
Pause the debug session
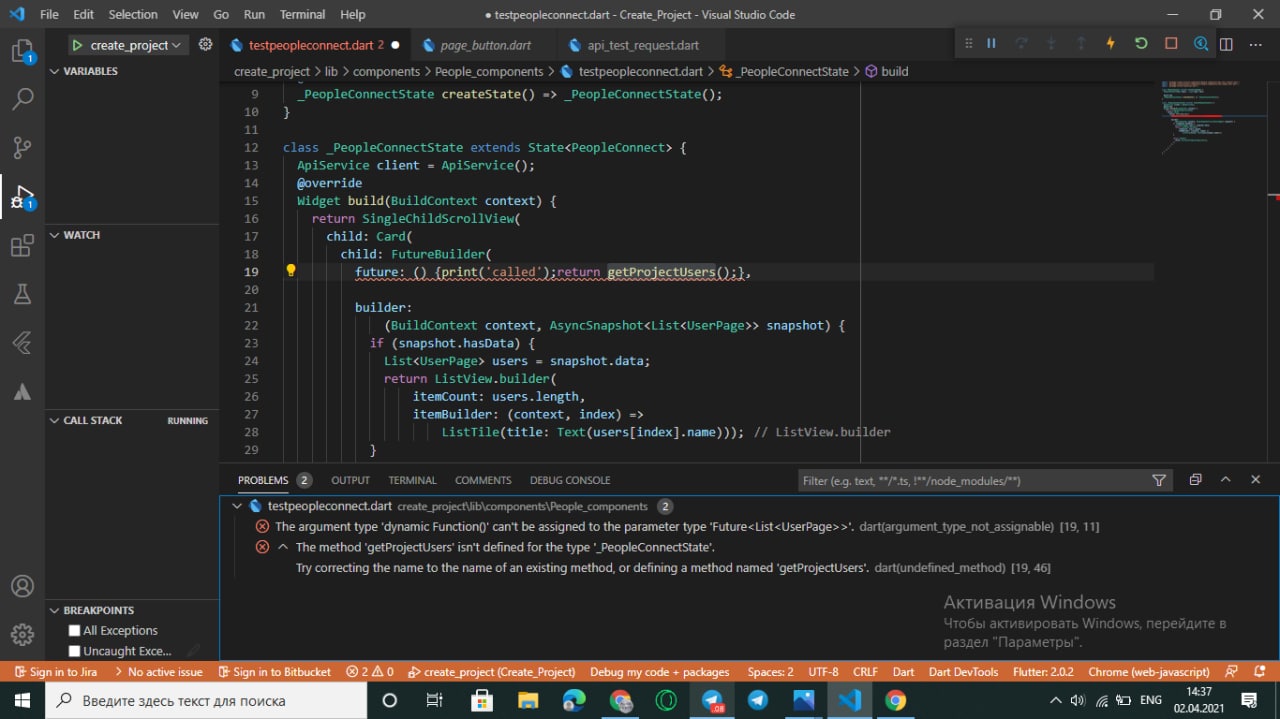click(991, 44)
